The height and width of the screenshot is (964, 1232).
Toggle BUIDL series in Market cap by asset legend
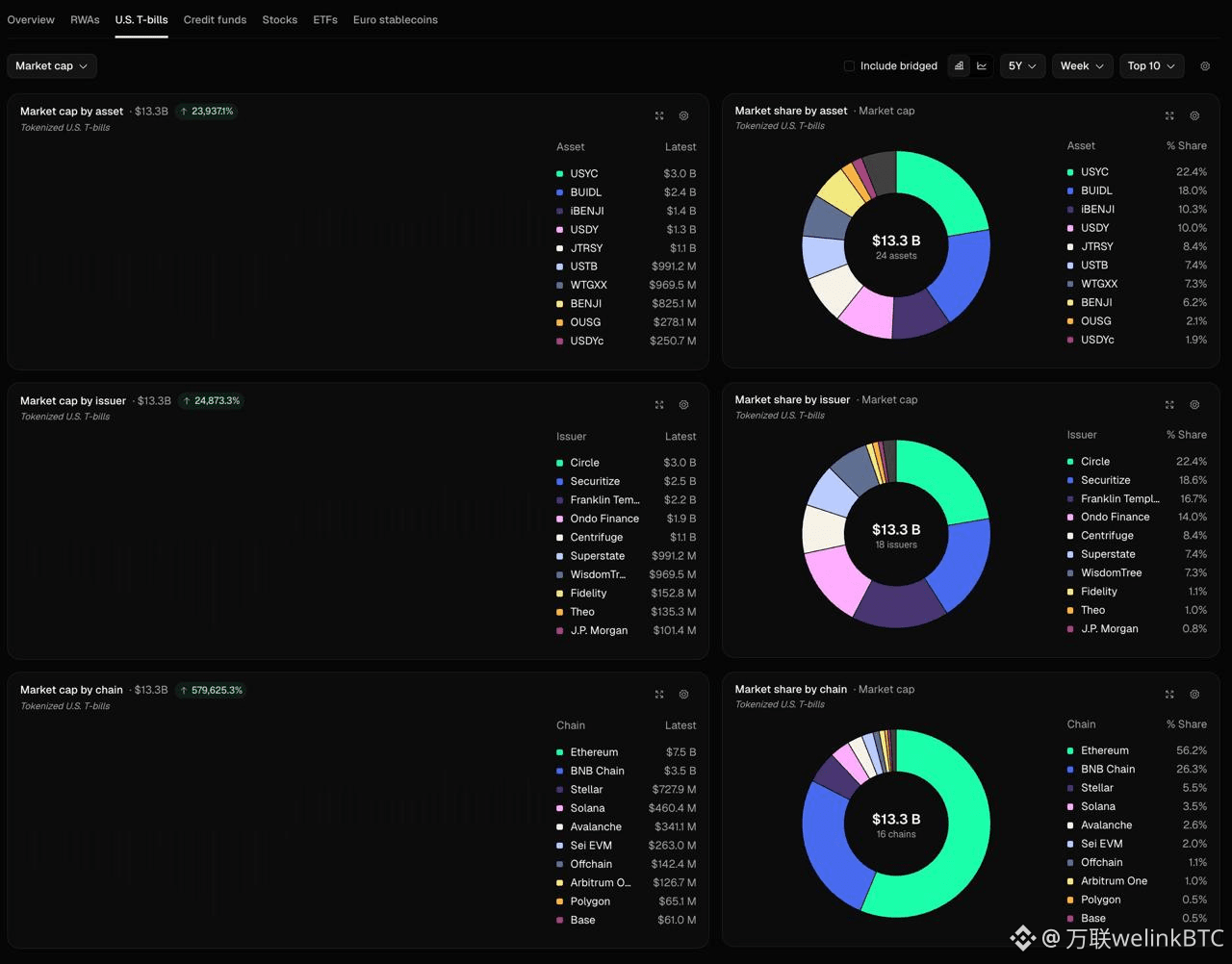[627, 192]
